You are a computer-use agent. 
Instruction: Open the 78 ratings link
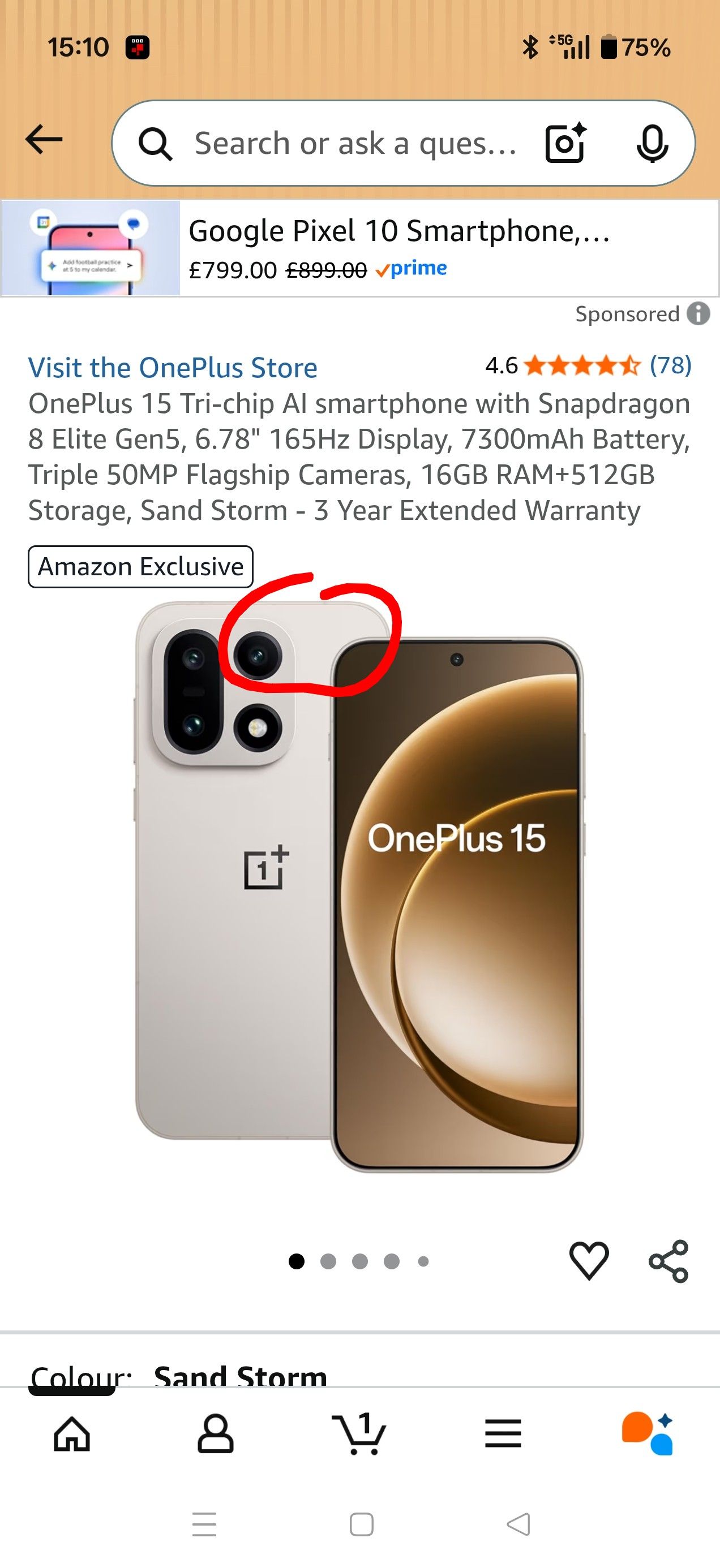tap(671, 365)
